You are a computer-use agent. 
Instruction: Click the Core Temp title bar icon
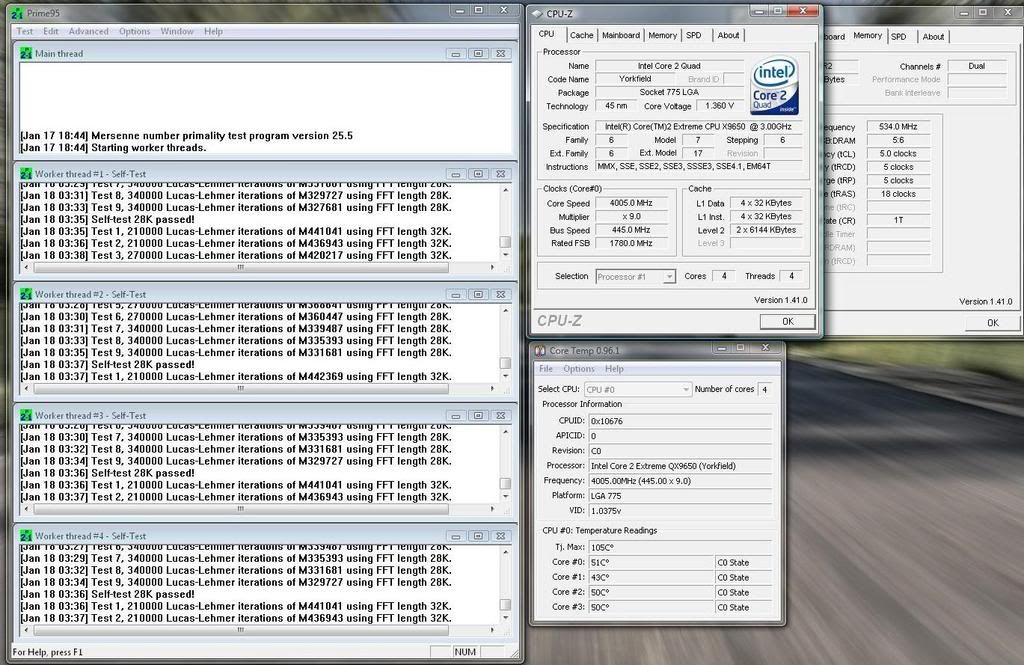click(540, 351)
